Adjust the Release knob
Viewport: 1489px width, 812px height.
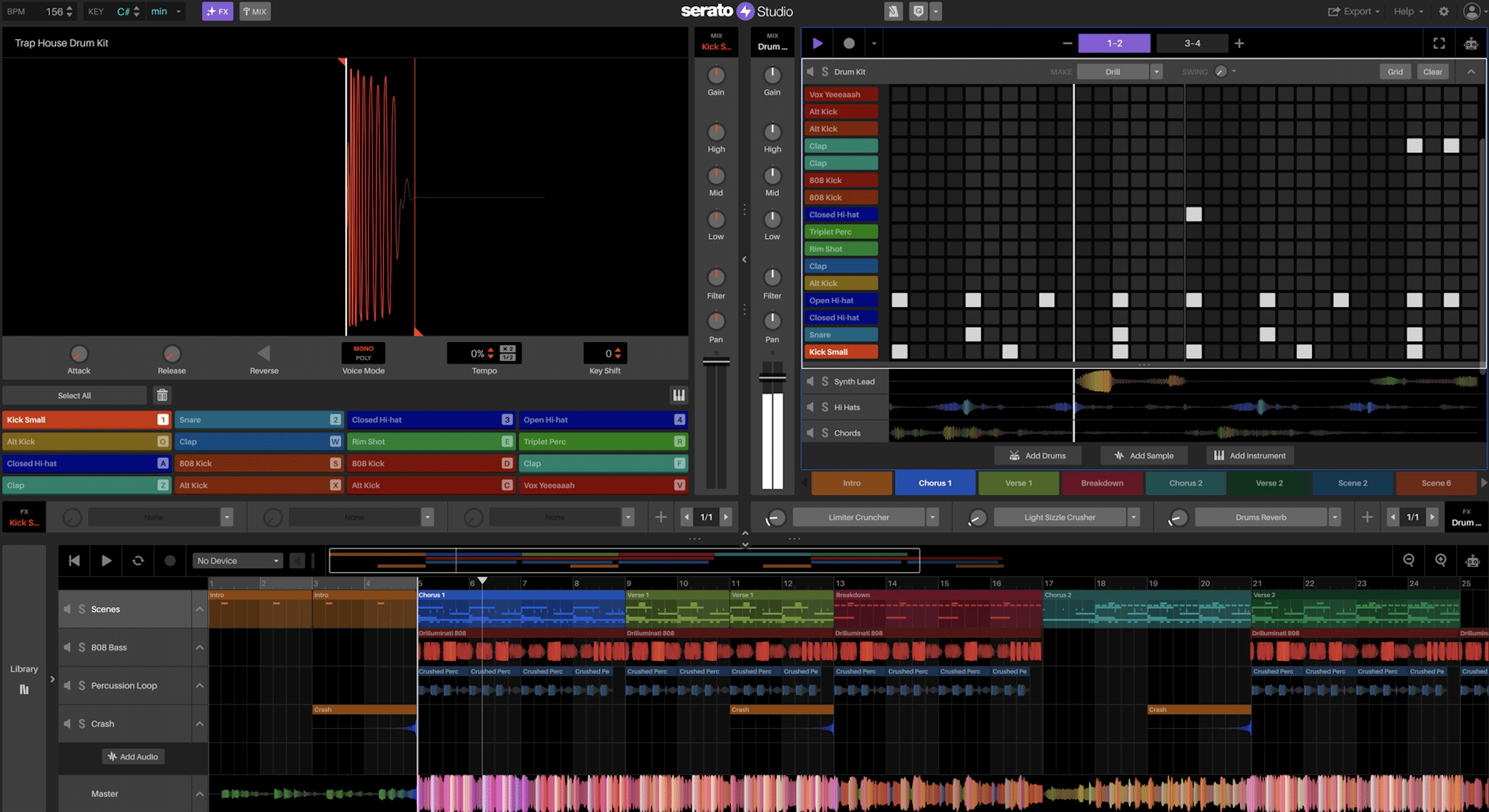172,354
